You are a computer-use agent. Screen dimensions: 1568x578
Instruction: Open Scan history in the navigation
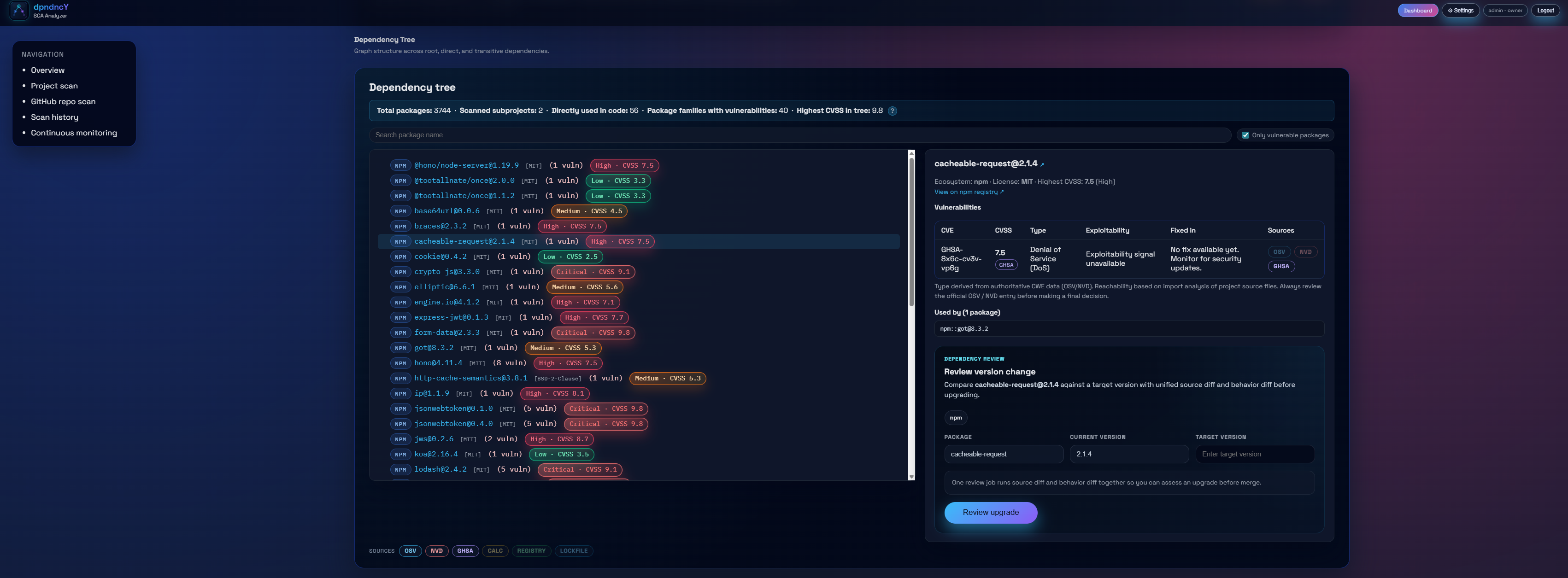click(x=54, y=117)
